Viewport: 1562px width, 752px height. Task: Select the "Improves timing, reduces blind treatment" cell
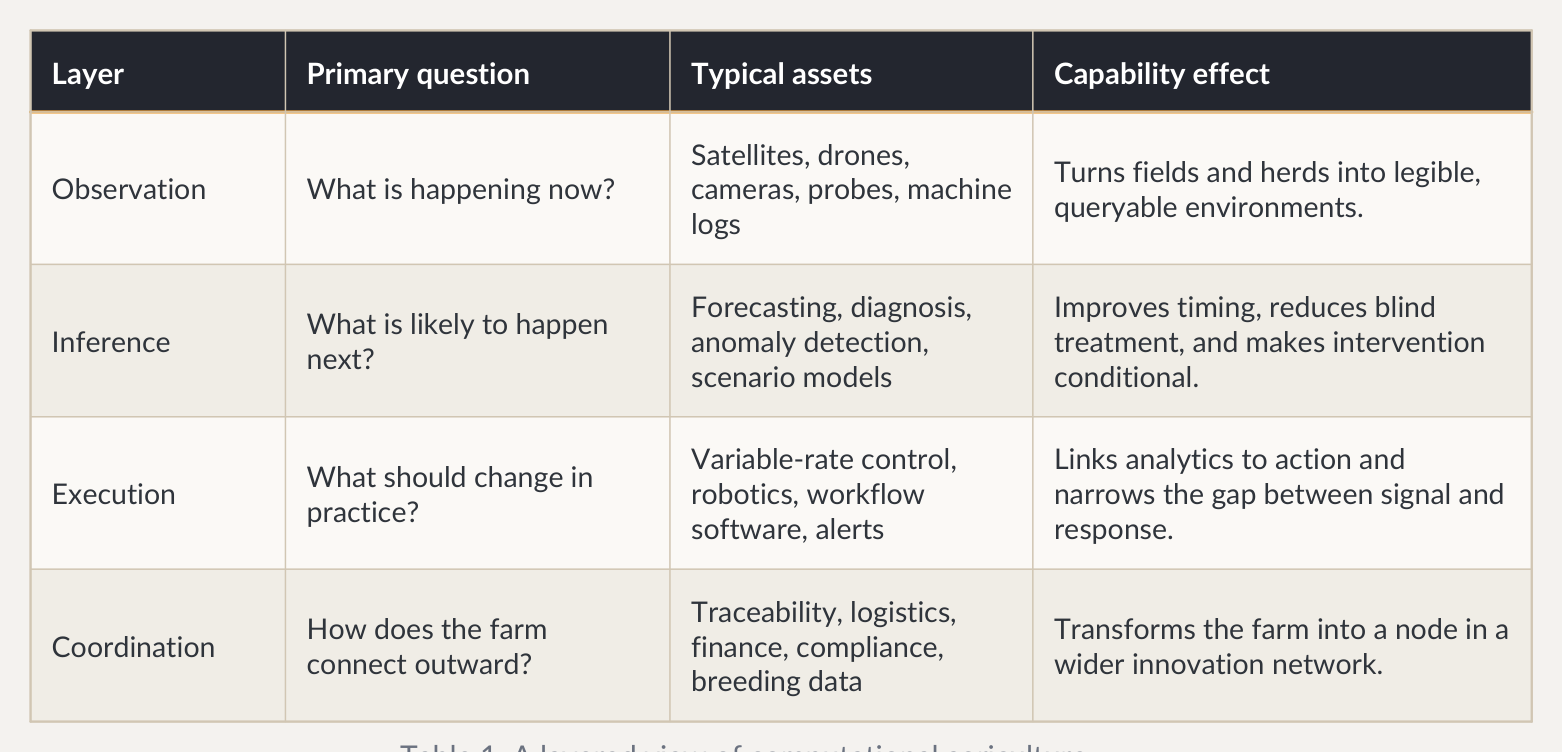1268,342
